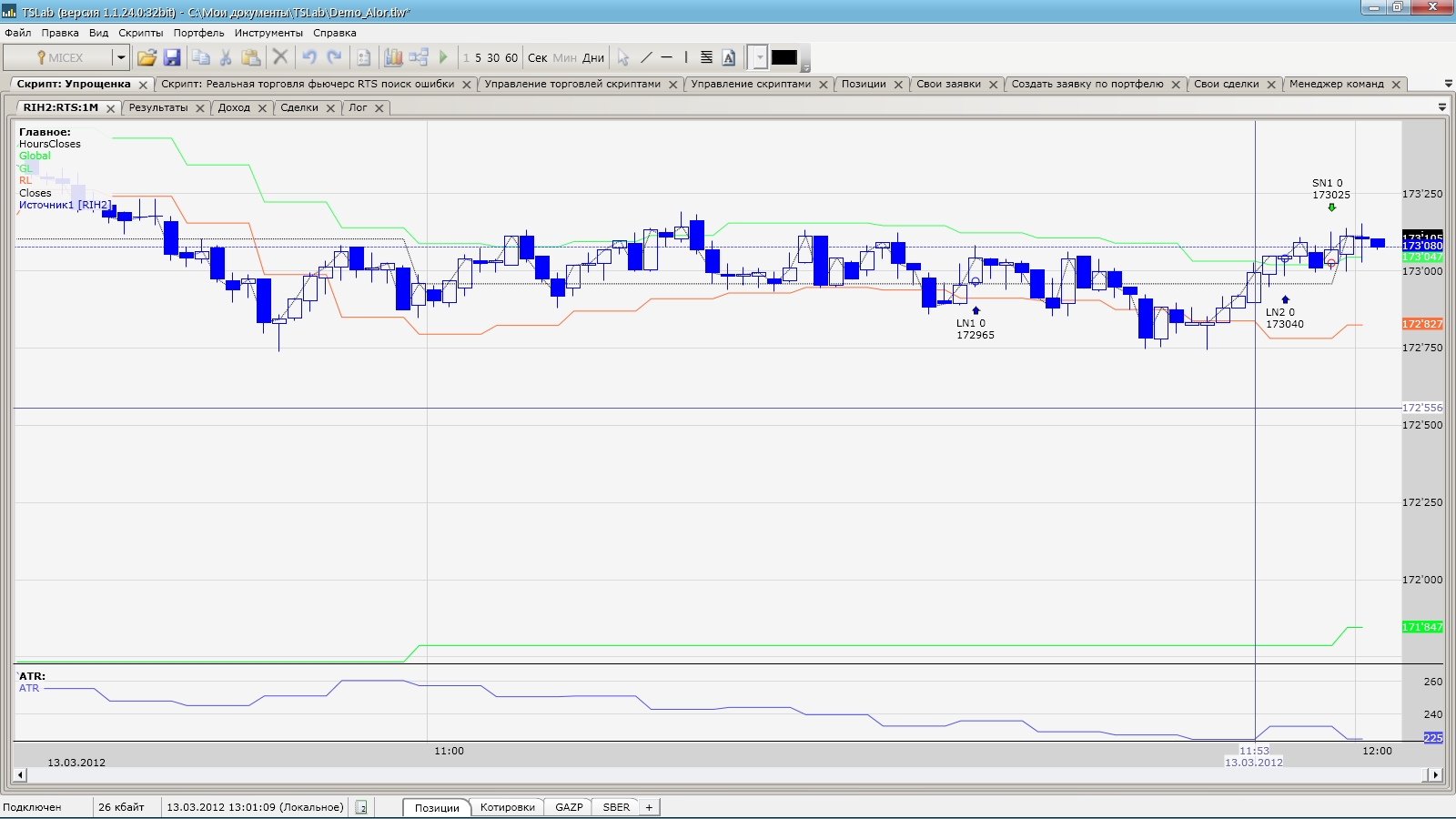This screenshot has width=1456, height=819.
Task: Click the LN1 trade entry marker
Action: [x=976, y=310]
